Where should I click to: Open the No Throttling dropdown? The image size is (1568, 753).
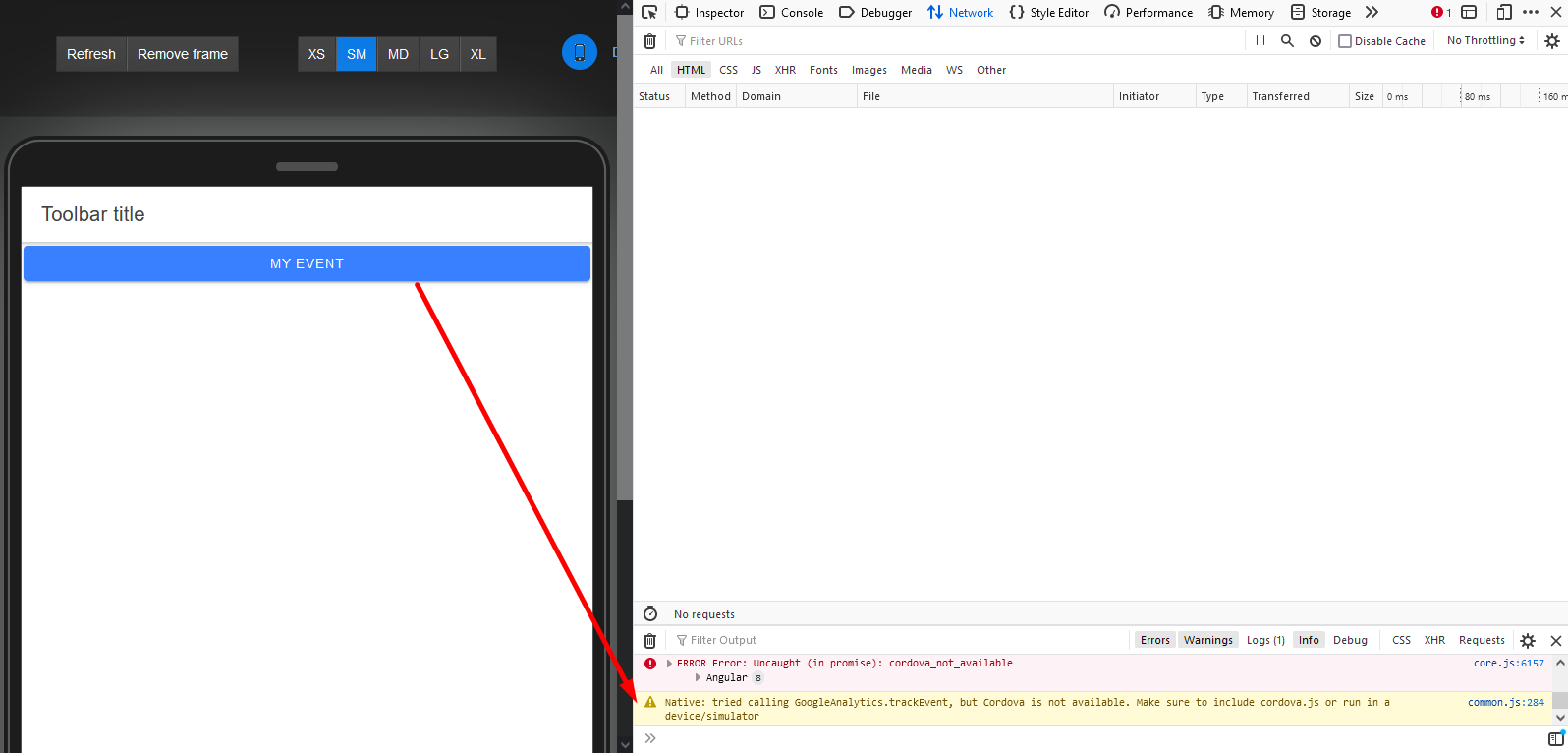pyautogui.click(x=1485, y=40)
